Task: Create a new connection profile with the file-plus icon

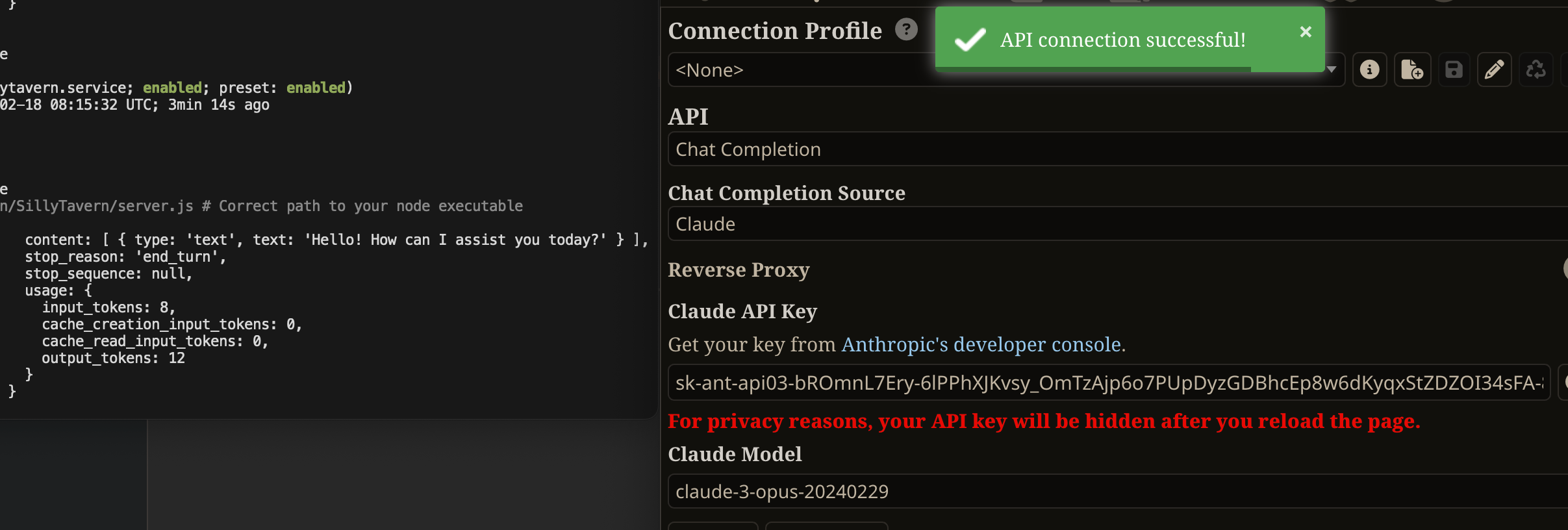Action: pyautogui.click(x=1412, y=69)
